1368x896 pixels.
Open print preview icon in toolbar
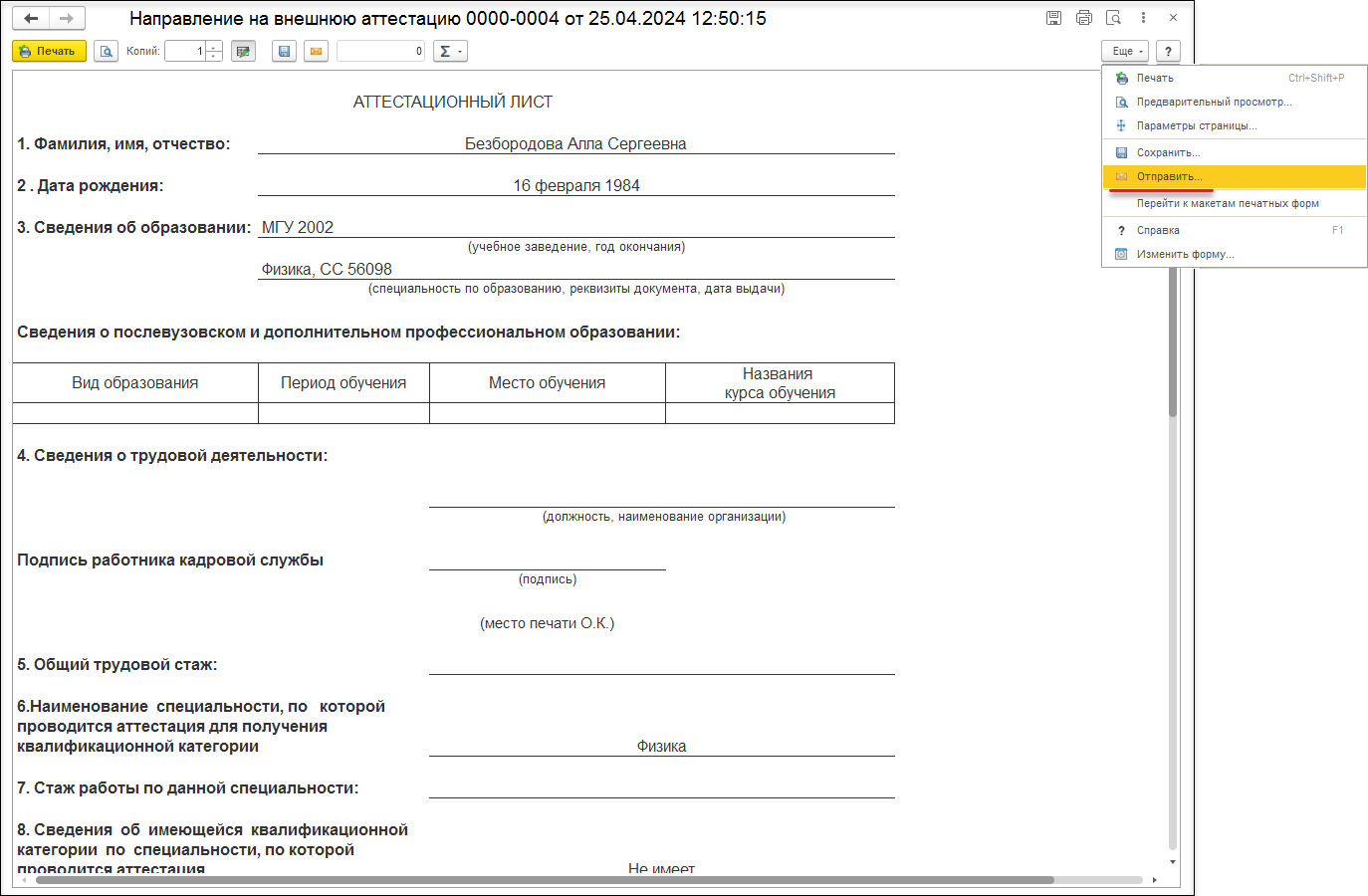pos(107,51)
